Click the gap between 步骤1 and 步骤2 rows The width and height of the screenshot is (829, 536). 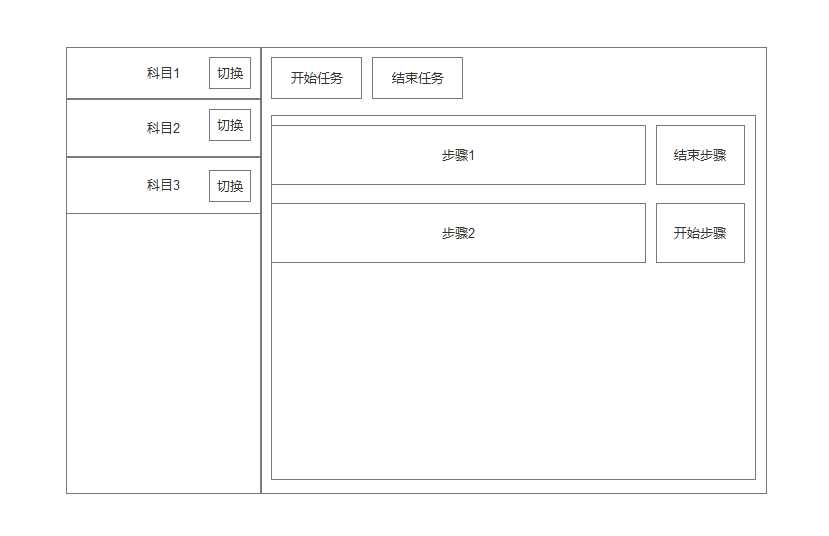click(x=458, y=194)
